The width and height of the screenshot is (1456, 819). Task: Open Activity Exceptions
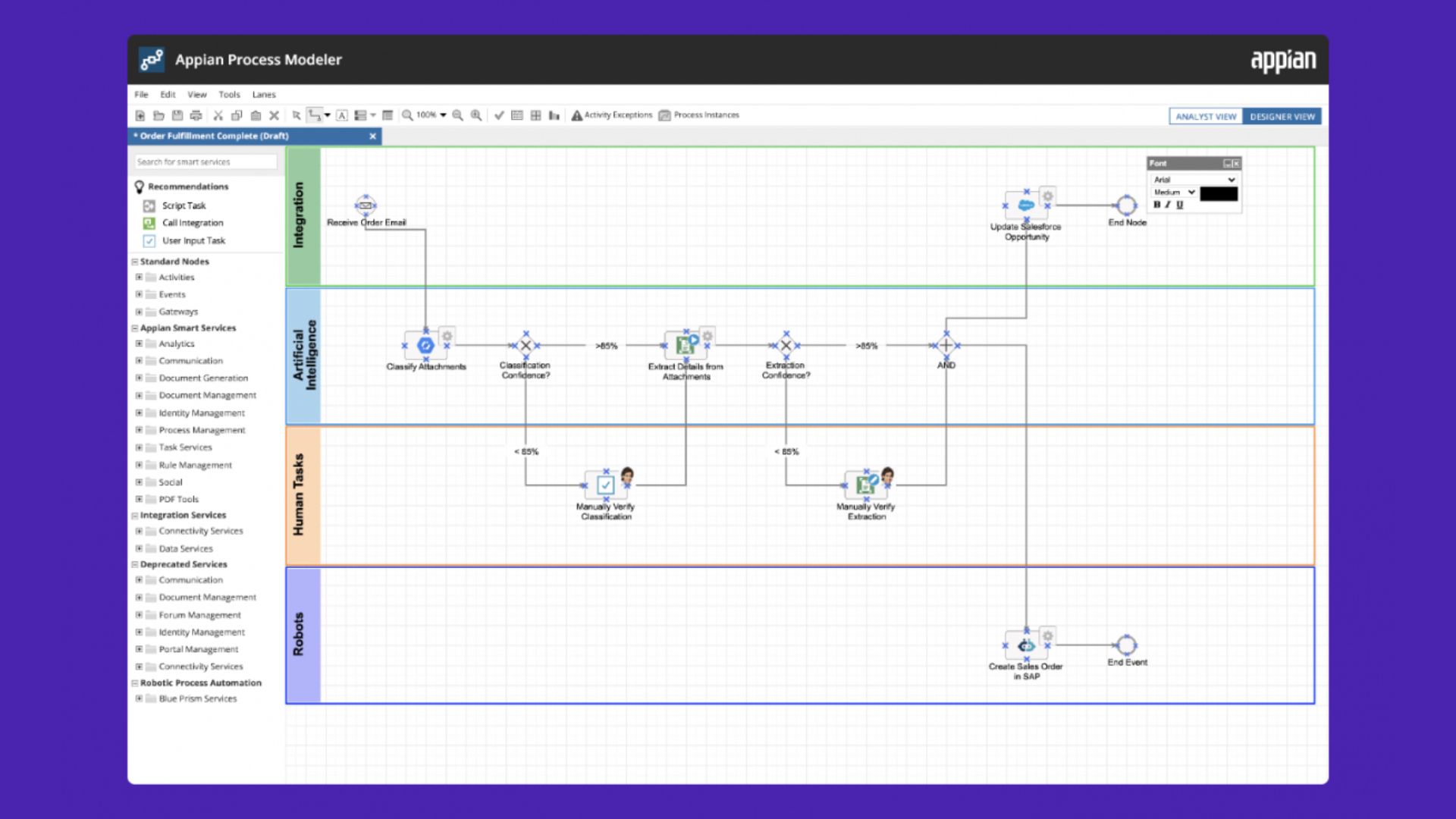point(611,115)
